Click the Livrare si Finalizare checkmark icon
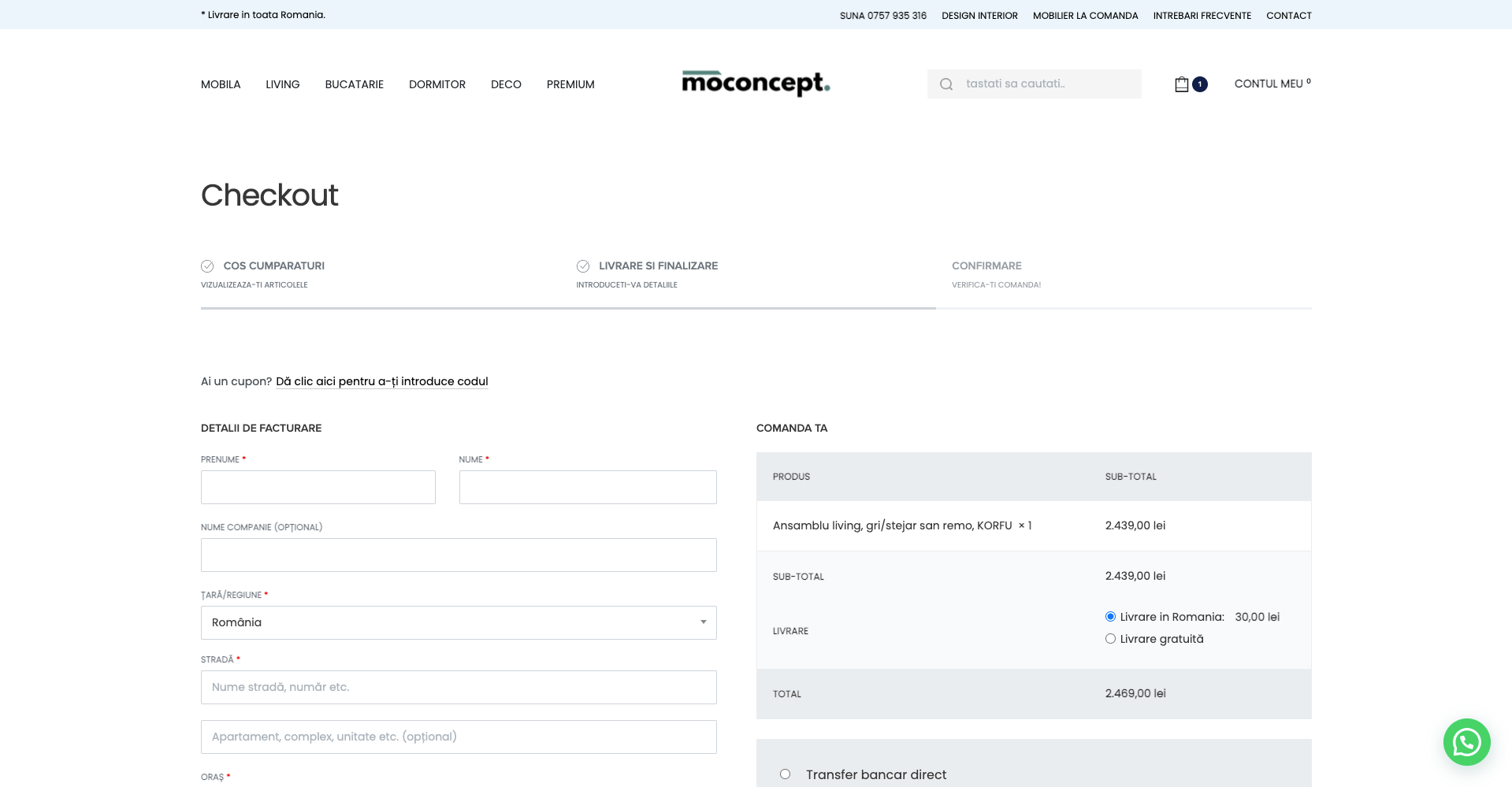The width and height of the screenshot is (1512, 787). pyautogui.click(x=583, y=266)
